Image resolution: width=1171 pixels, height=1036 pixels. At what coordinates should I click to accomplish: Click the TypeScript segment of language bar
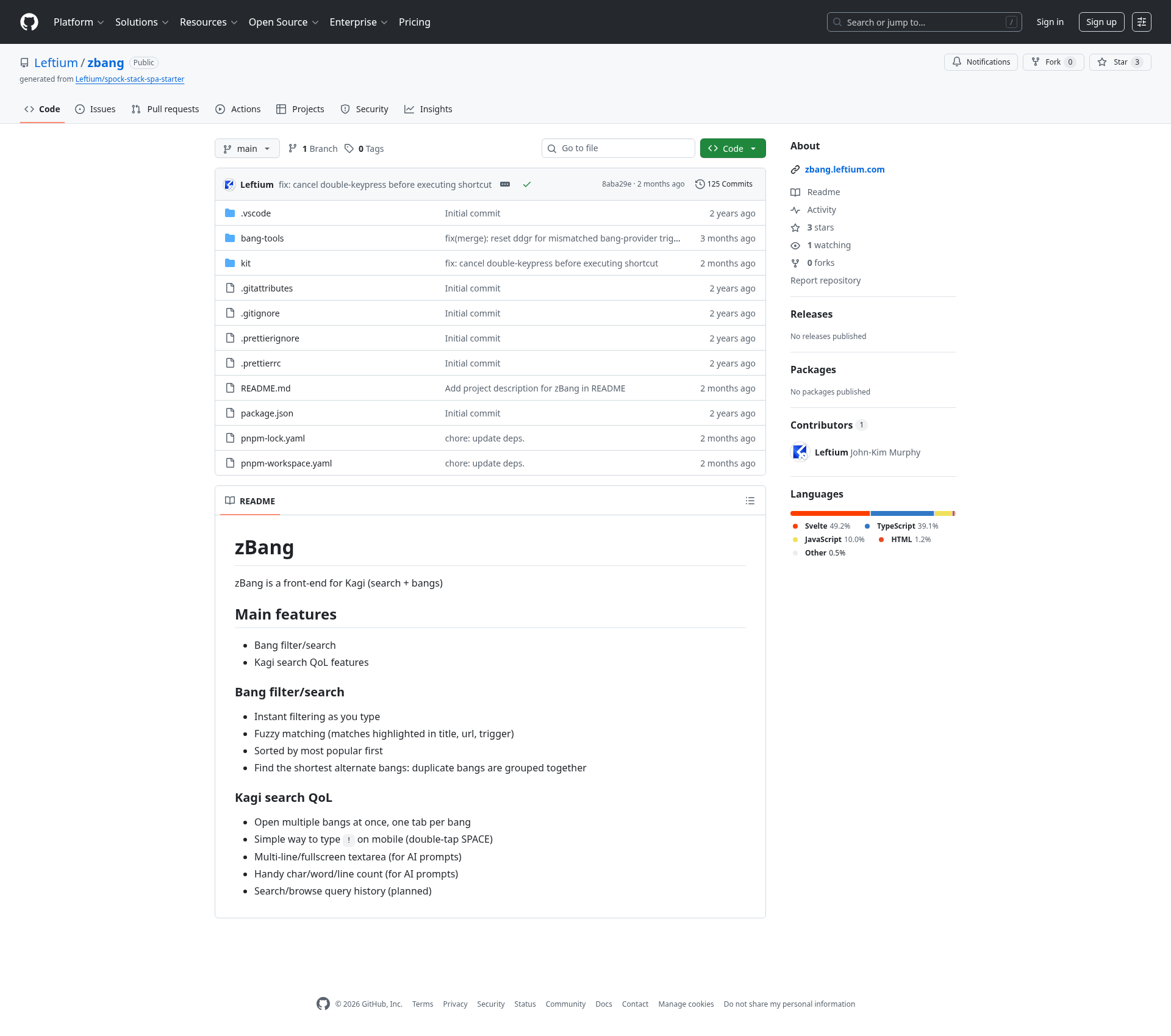(x=903, y=513)
